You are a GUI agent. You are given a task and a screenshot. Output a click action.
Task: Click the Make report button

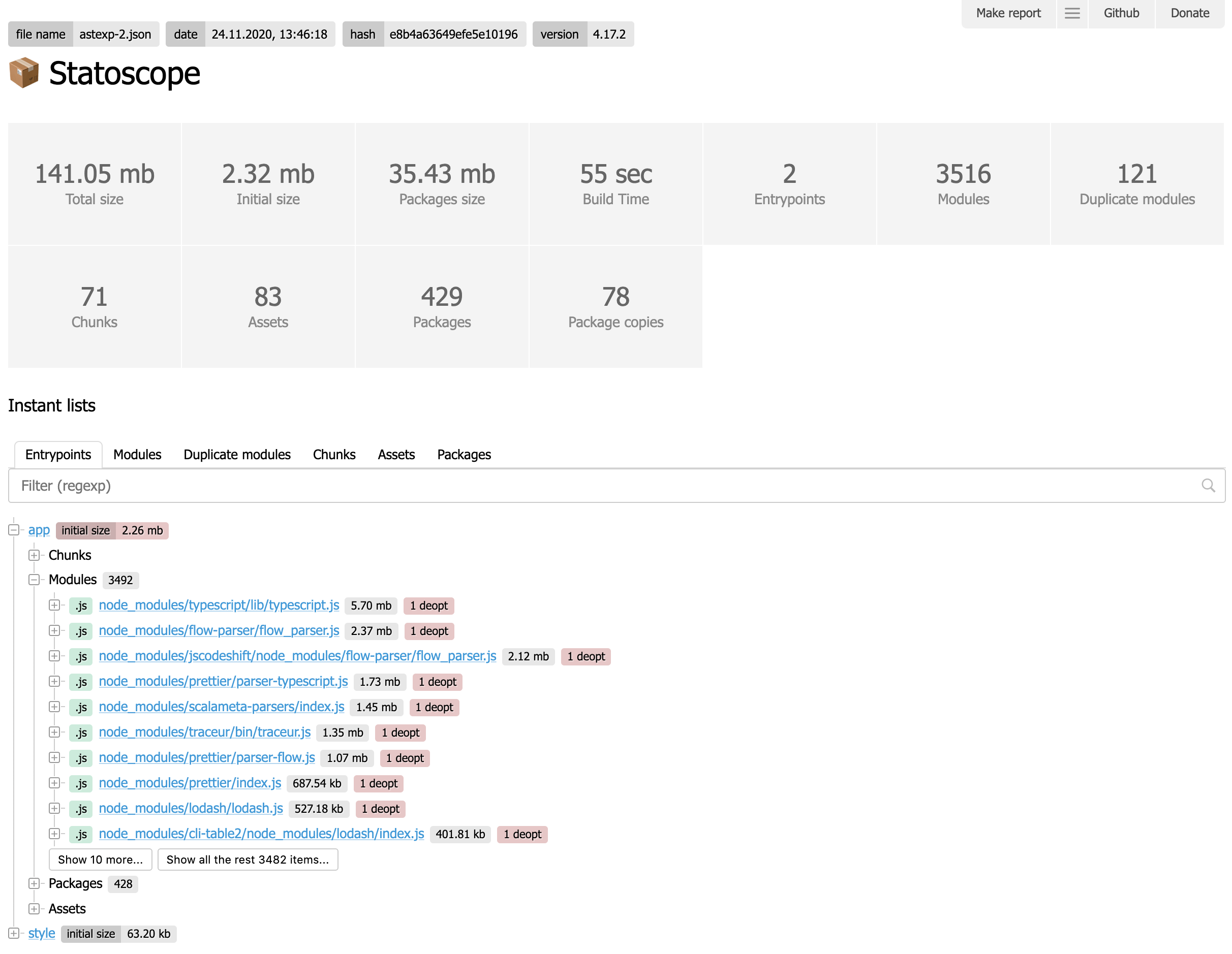[x=1008, y=13]
